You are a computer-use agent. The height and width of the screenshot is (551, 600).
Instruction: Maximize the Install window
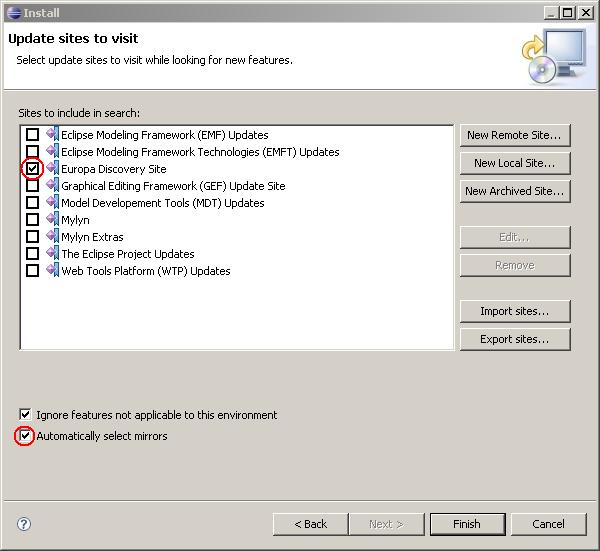(x=567, y=13)
